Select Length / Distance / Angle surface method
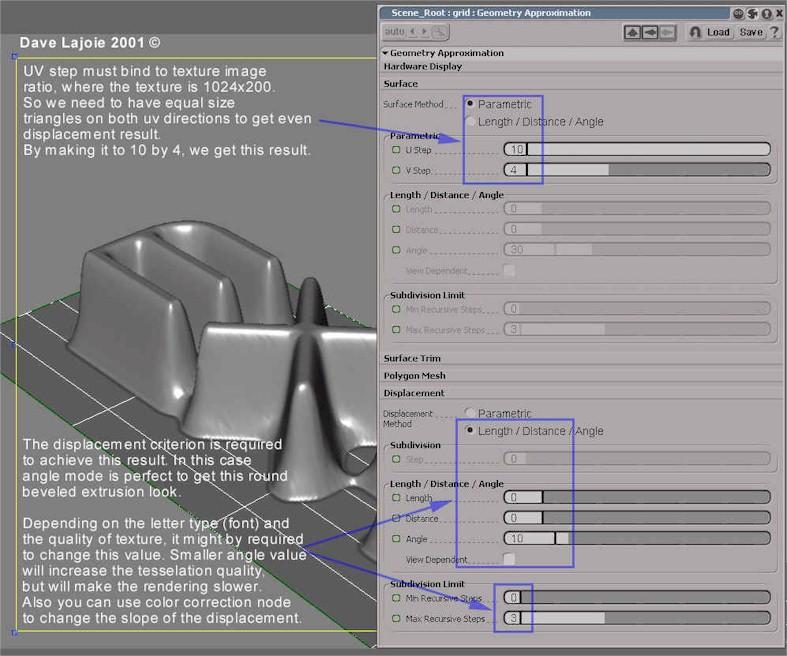 (470, 122)
